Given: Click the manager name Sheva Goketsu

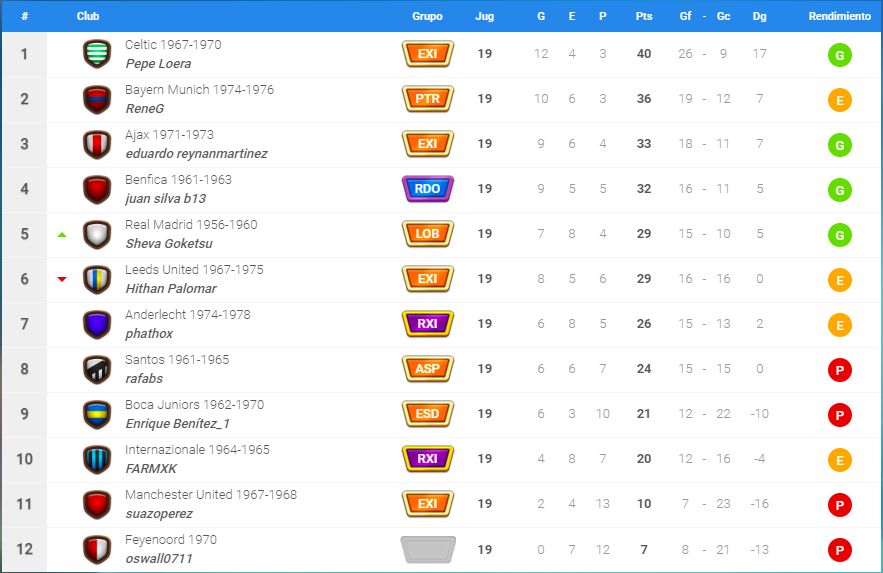Looking at the screenshot, I should [x=169, y=244].
